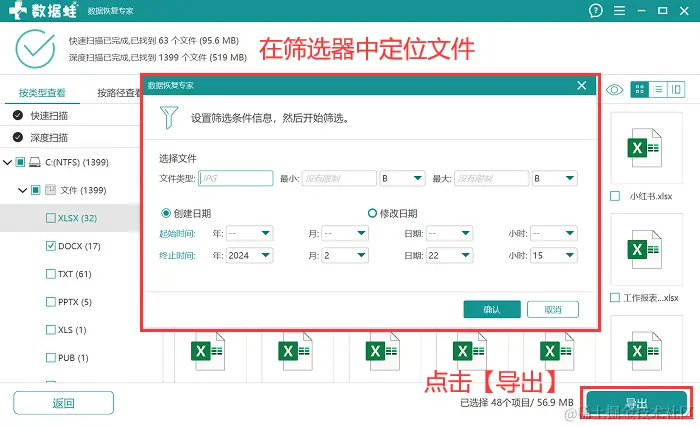Select the 修改日期 radio button
Screen dimensions: 700x427
(x=372, y=213)
